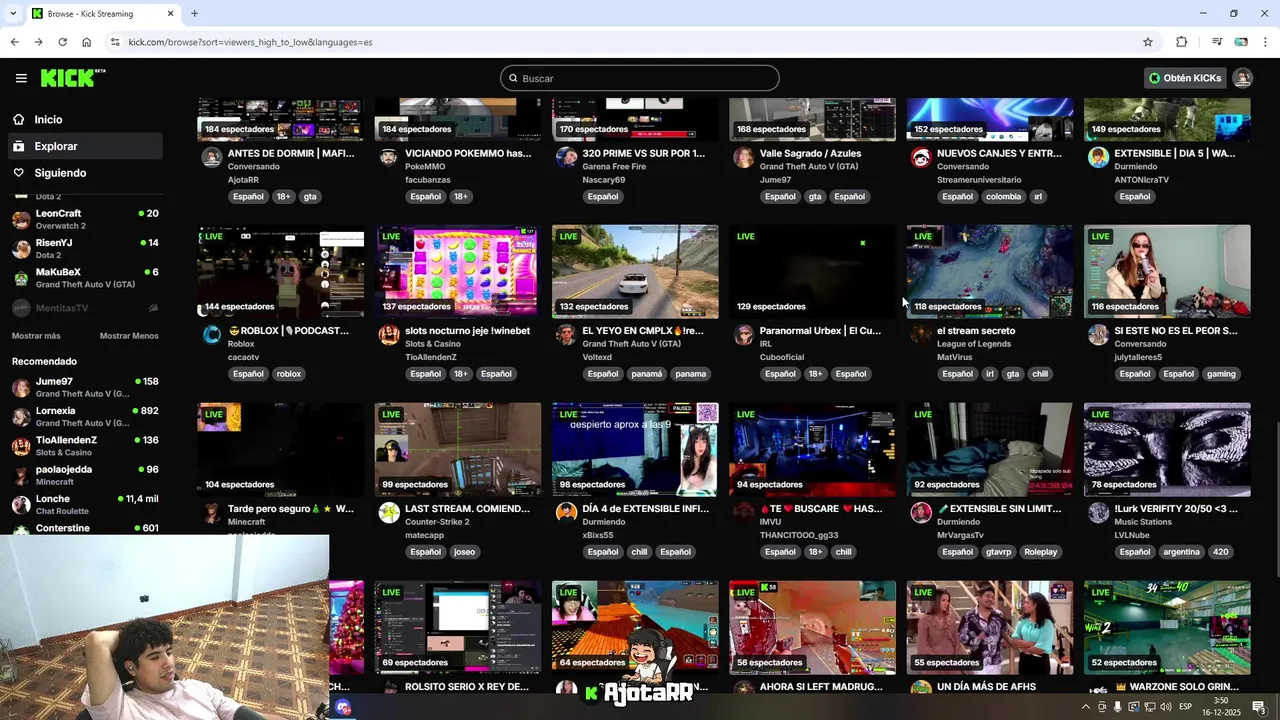Open LeonCraft channel in sidebar

(85, 219)
